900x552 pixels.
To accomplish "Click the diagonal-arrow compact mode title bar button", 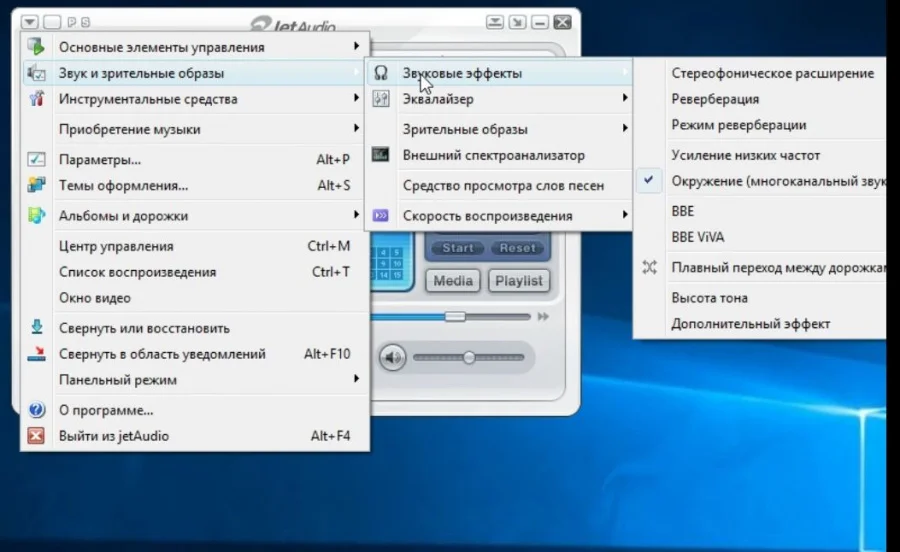I will (517, 22).
